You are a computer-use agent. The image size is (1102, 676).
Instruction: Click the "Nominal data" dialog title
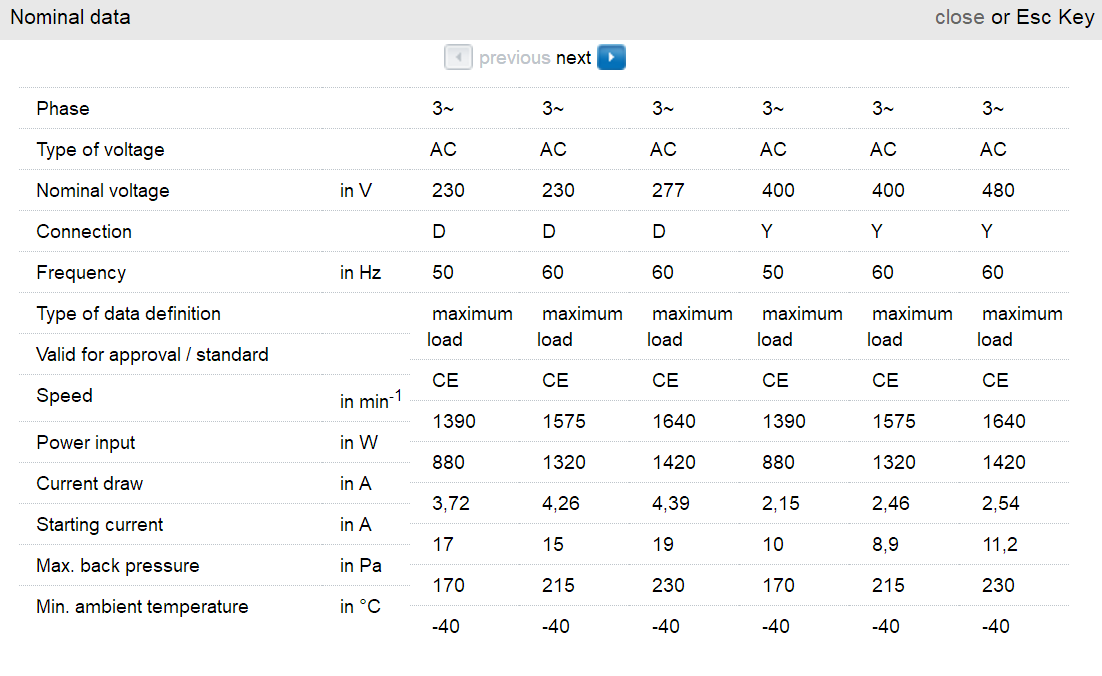[x=70, y=17]
